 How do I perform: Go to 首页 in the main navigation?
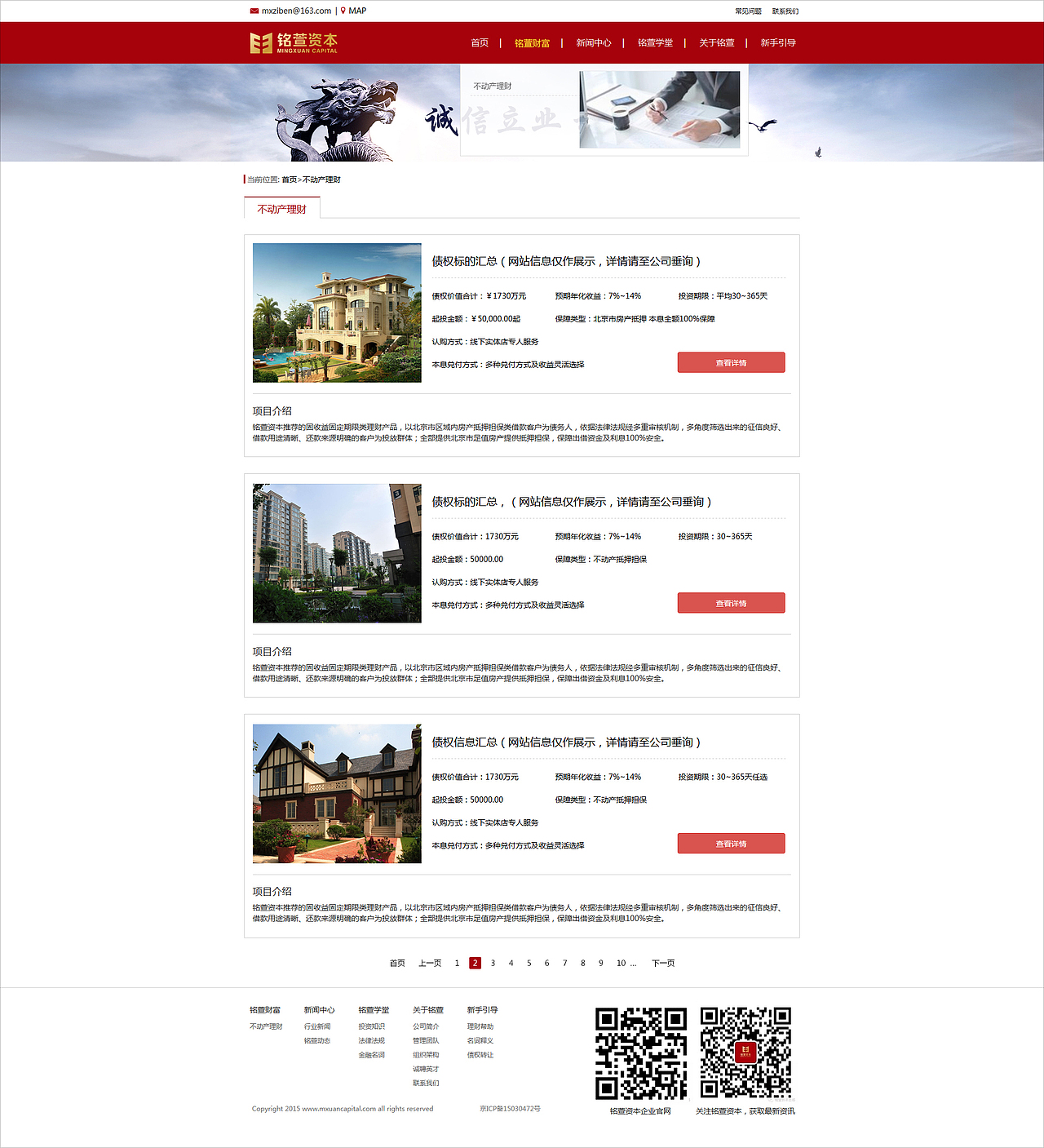[x=480, y=43]
